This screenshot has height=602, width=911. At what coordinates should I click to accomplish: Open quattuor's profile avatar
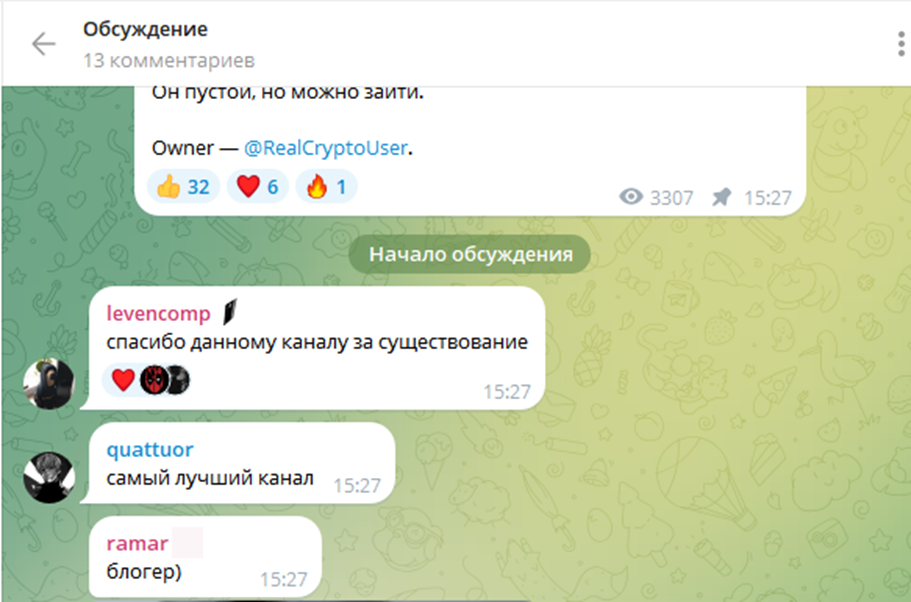click(x=49, y=478)
